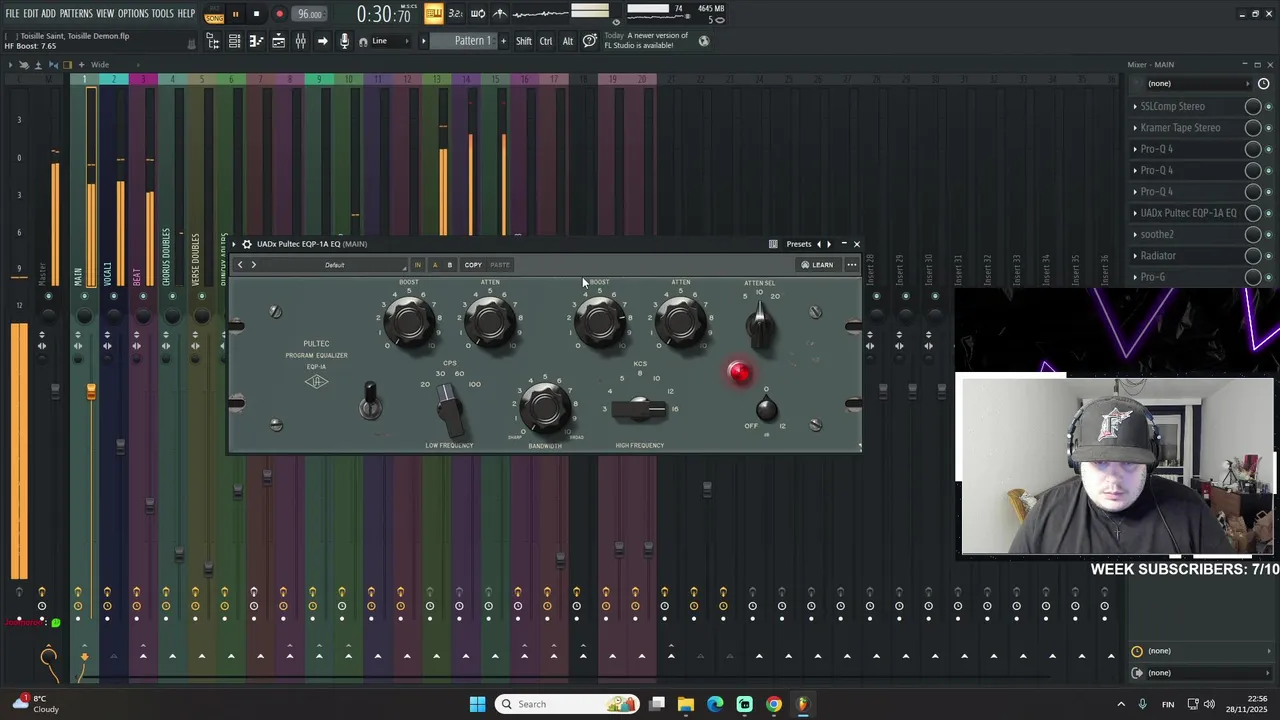Pause playback with the pause button
This screenshot has width=1280, height=720.
235,14
